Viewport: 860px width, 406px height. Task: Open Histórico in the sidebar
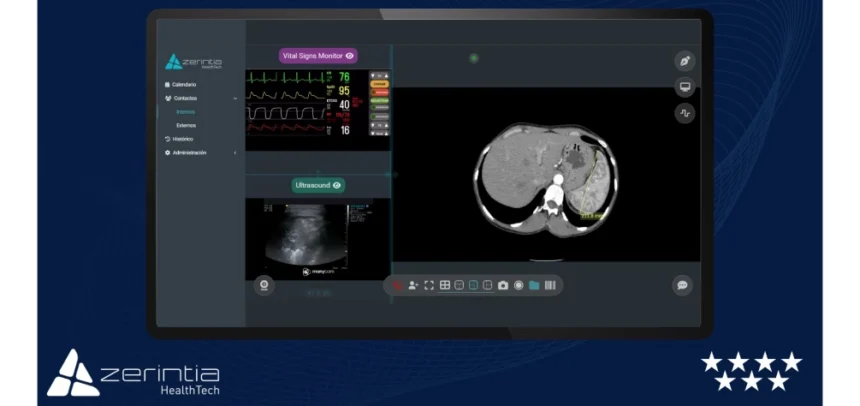click(182, 139)
